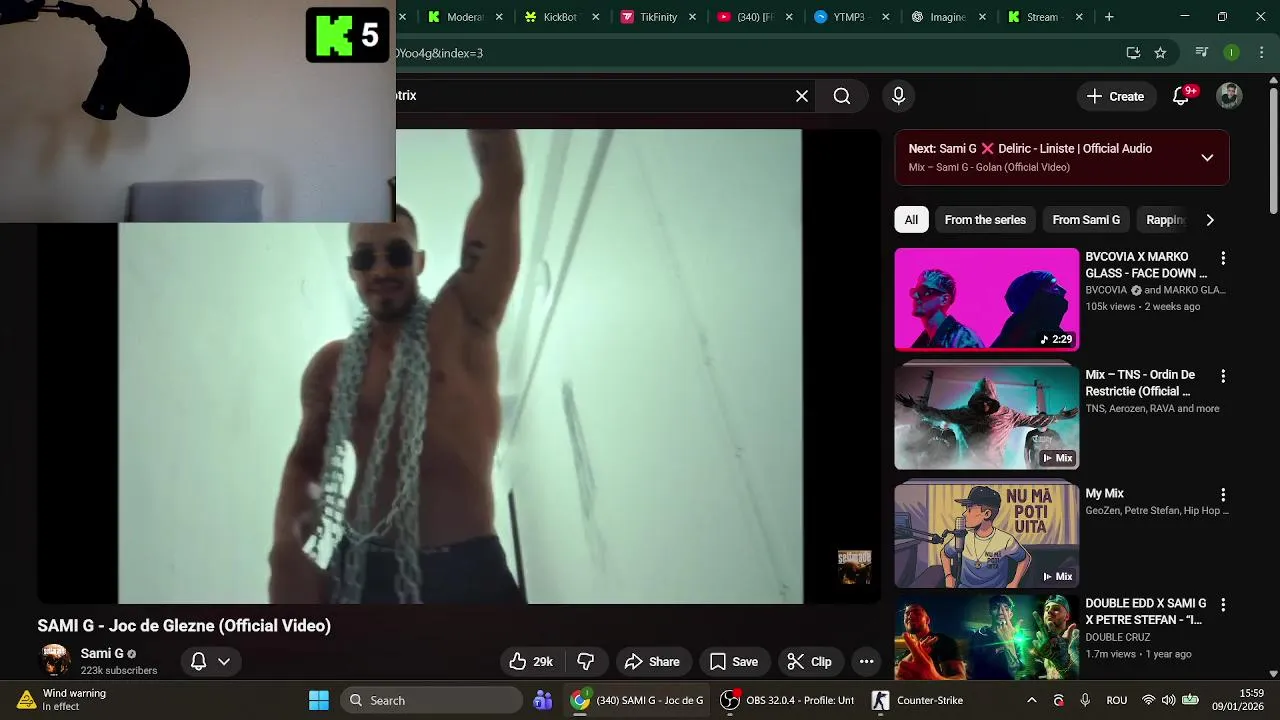Viewport: 1280px width, 720px height.
Task: Select the Rapping filter chip
Action: click(x=1165, y=220)
